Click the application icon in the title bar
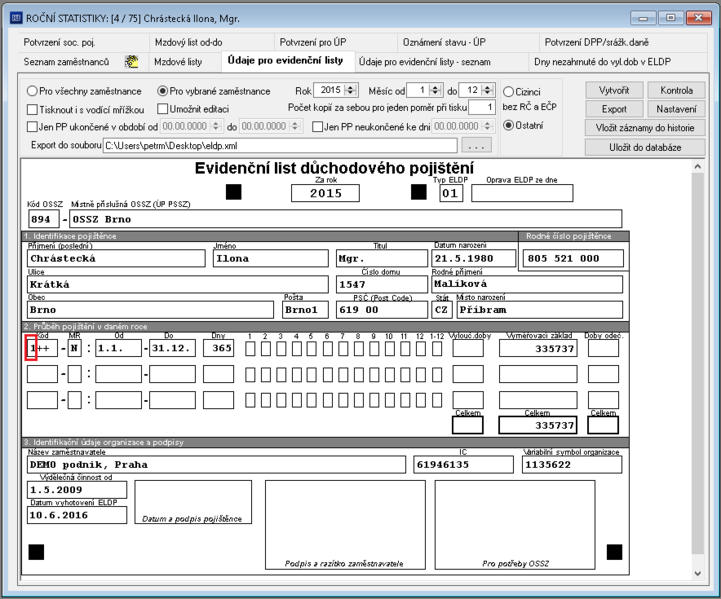The image size is (721, 599). (x=16, y=18)
